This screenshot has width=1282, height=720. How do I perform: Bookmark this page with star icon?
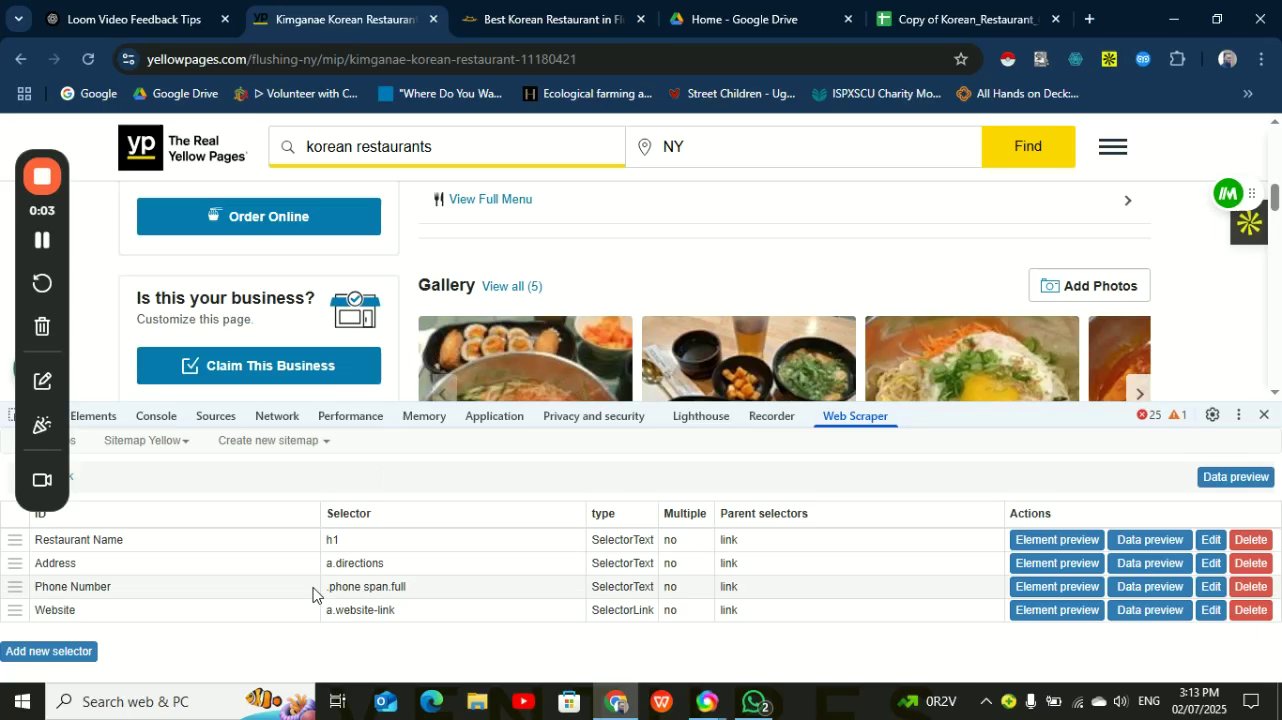coord(961,59)
